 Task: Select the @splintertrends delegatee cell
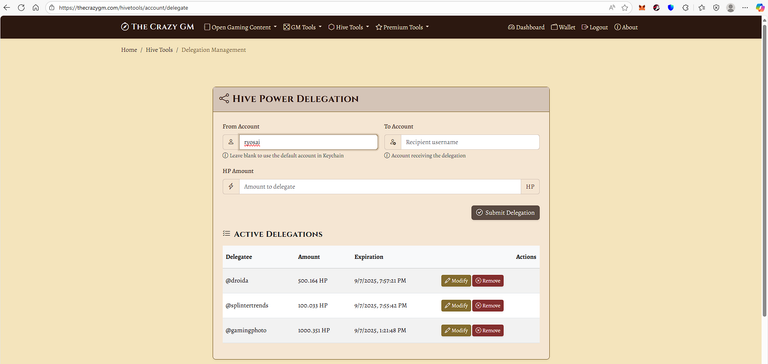(247, 306)
